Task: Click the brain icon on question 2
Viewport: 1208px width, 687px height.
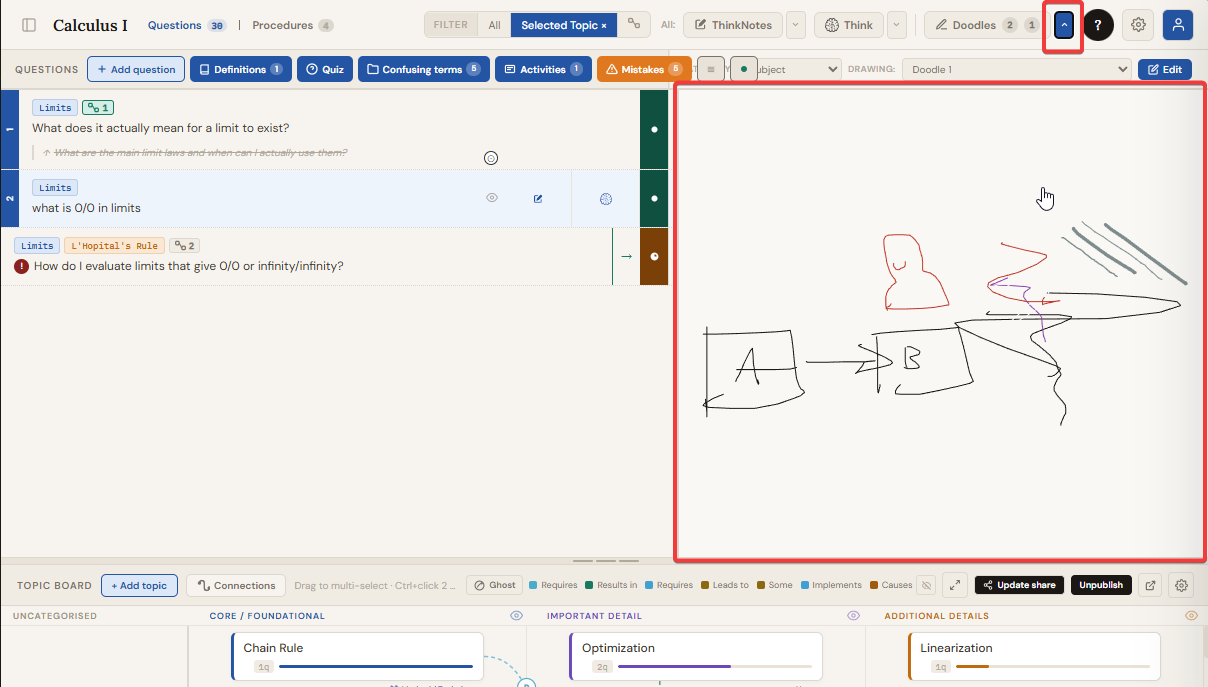Action: pyautogui.click(x=606, y=199)
